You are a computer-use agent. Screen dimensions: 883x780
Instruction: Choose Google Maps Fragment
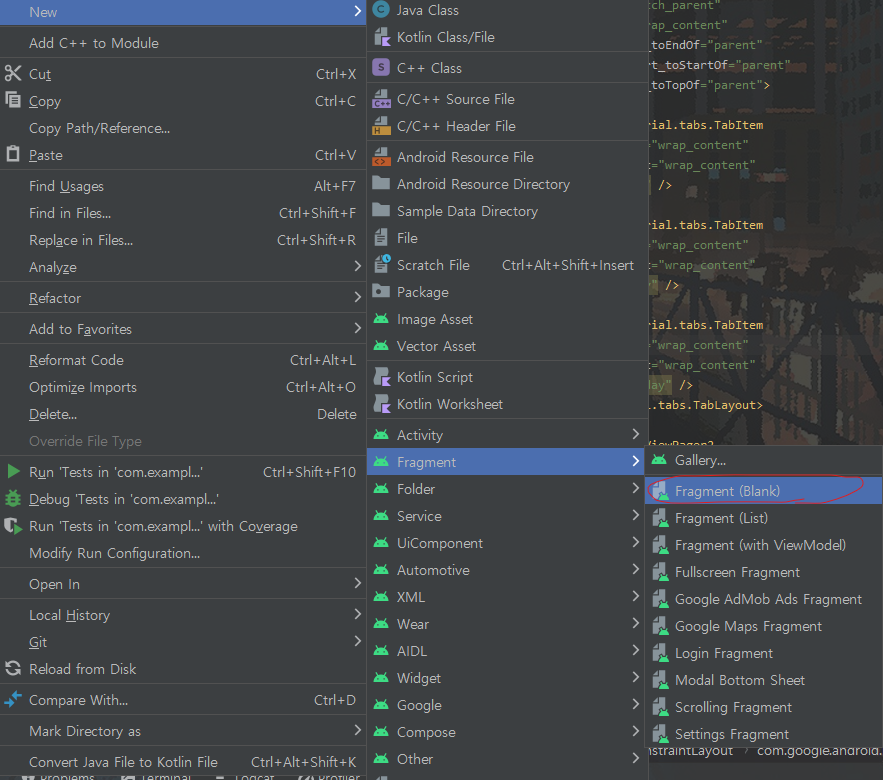764,626
